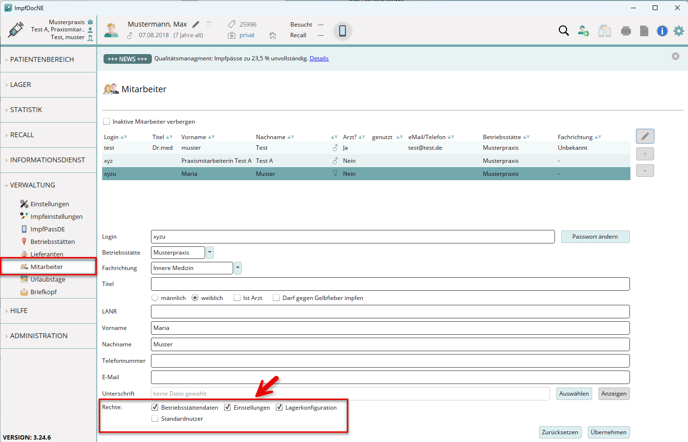Click the pencil edit button beside the table
This screenshot has height=442, width=688.
click(645, 136)
